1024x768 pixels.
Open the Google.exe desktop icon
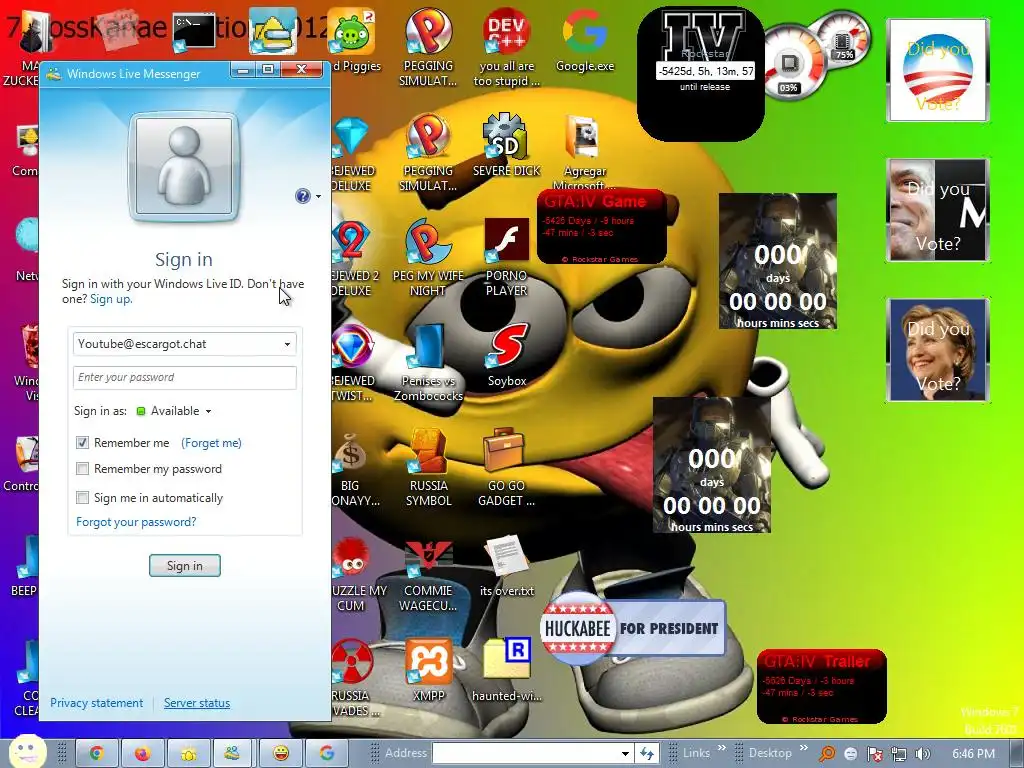pyautogui.click(x=584, y=39)
